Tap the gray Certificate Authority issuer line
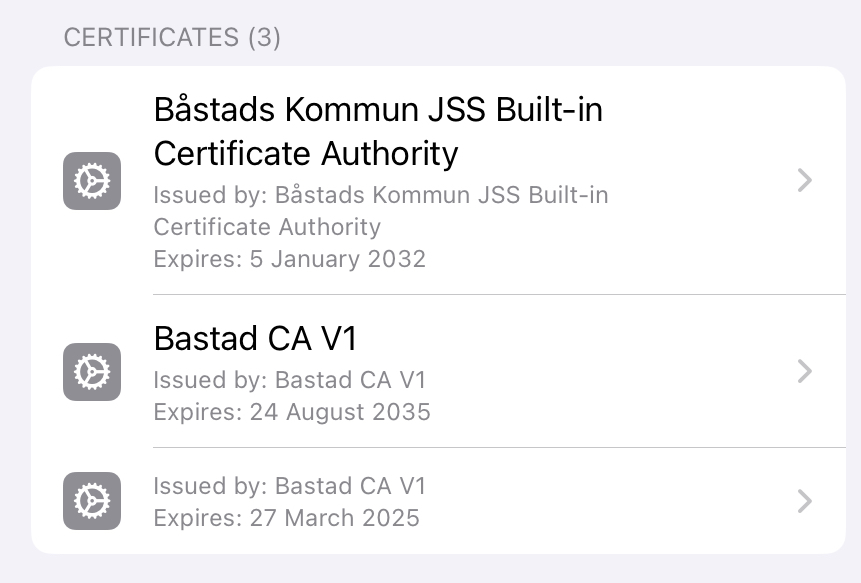 click(x=267, y=227)
